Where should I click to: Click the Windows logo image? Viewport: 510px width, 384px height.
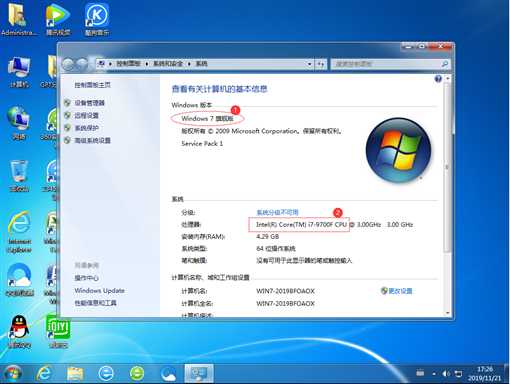(x=398, y=150)
